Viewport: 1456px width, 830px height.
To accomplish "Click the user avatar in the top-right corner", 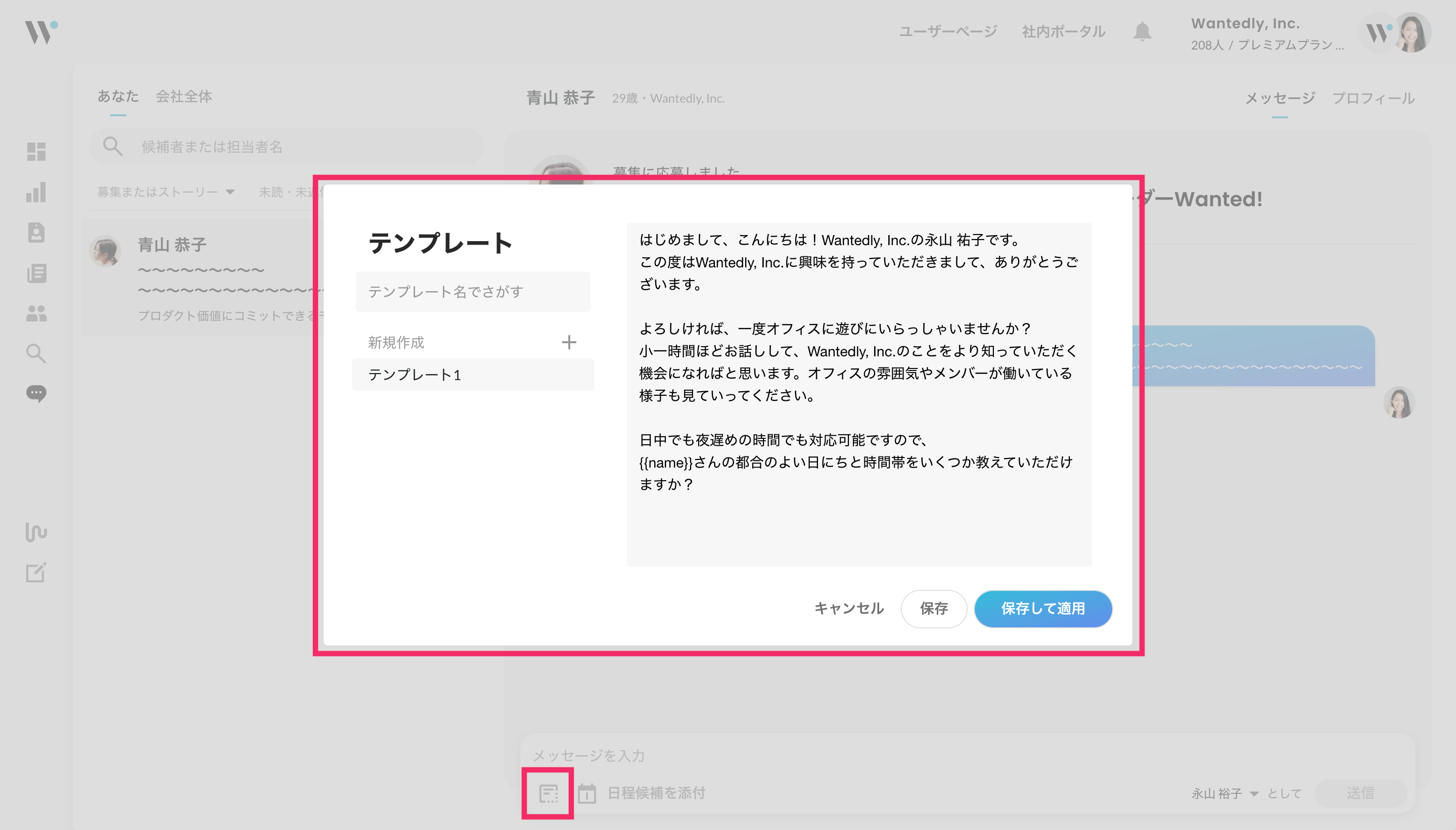I will (x=1413, y=32).
